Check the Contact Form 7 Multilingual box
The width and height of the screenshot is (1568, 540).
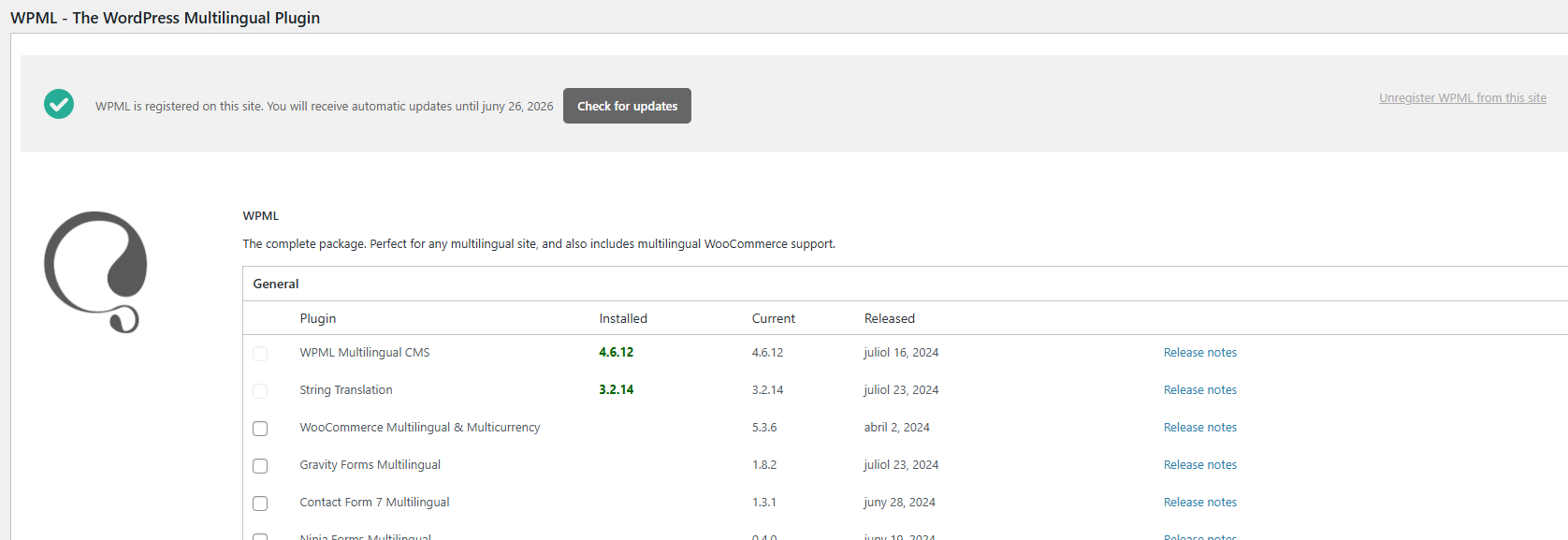pos(260,504)
